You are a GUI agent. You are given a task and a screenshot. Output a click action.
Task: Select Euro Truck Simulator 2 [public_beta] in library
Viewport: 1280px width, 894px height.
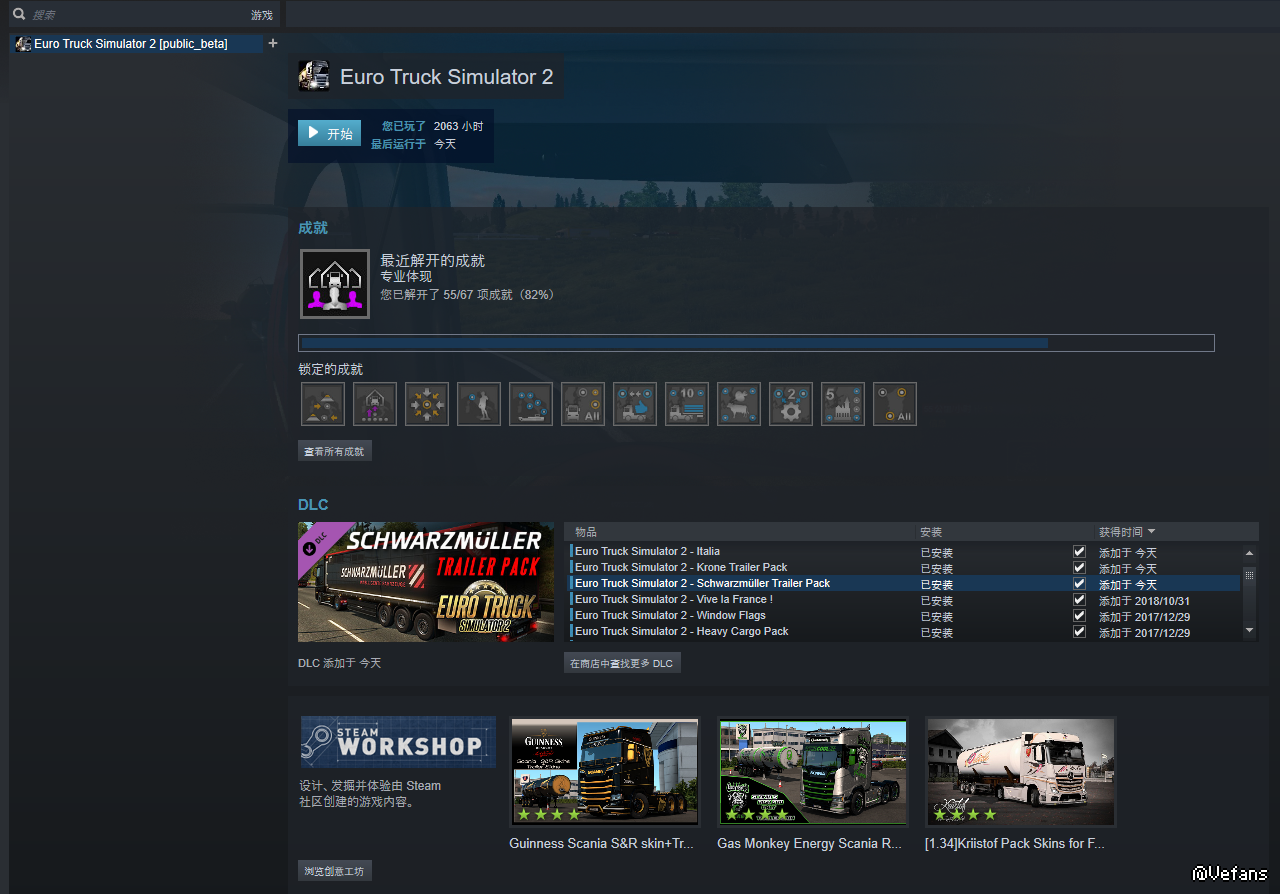(136, 44)
